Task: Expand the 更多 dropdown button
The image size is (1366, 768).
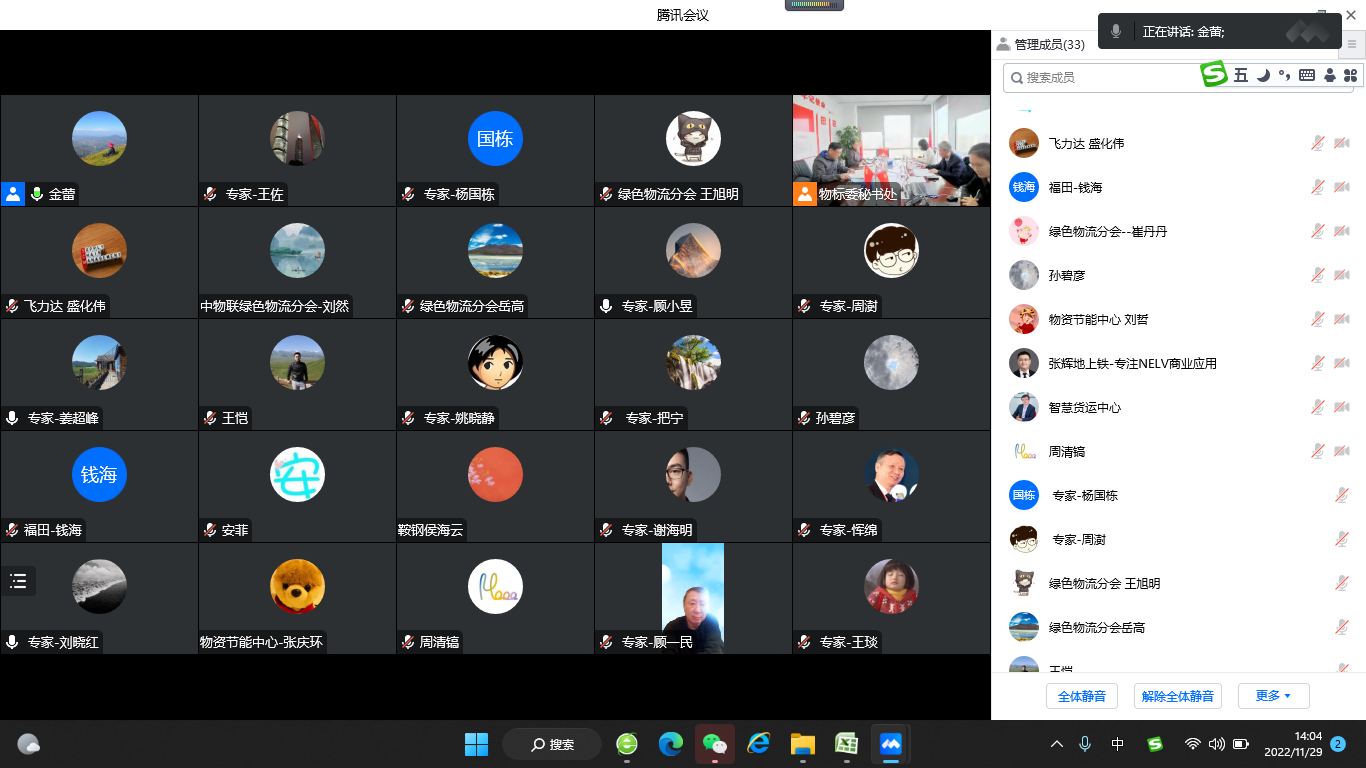Action: 1273,696
